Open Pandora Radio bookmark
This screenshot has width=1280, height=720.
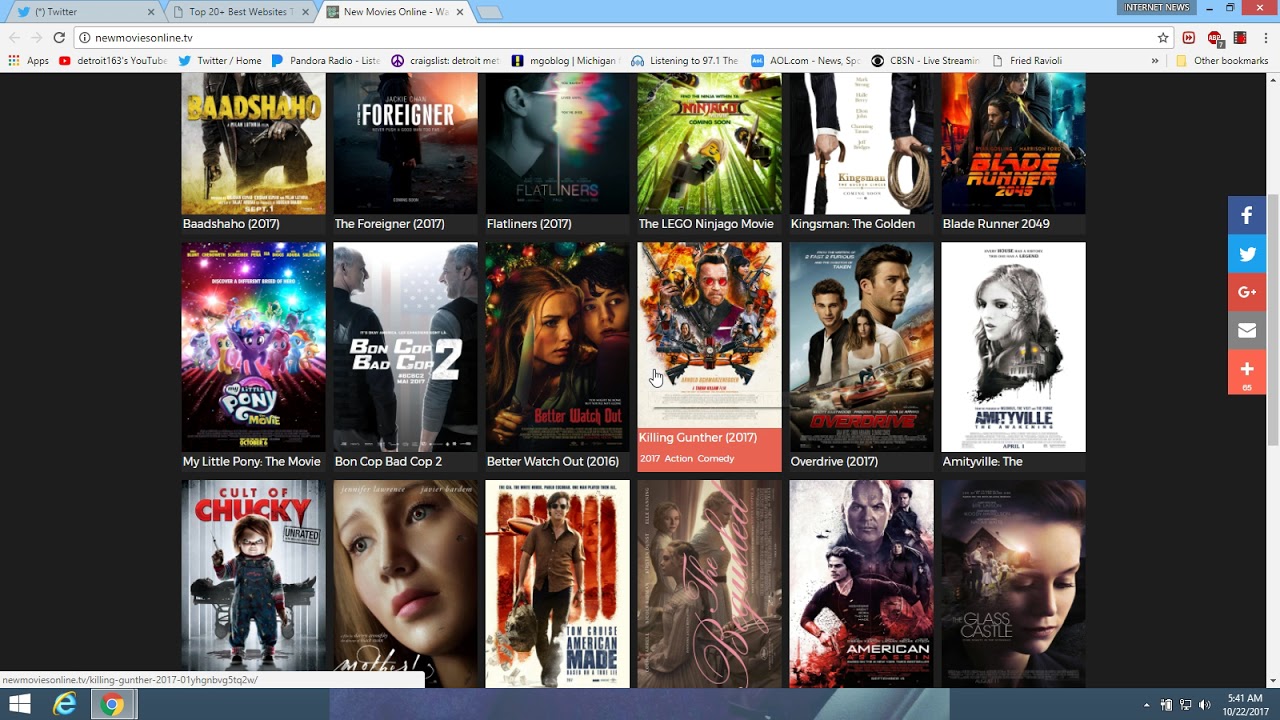[326, 61]
